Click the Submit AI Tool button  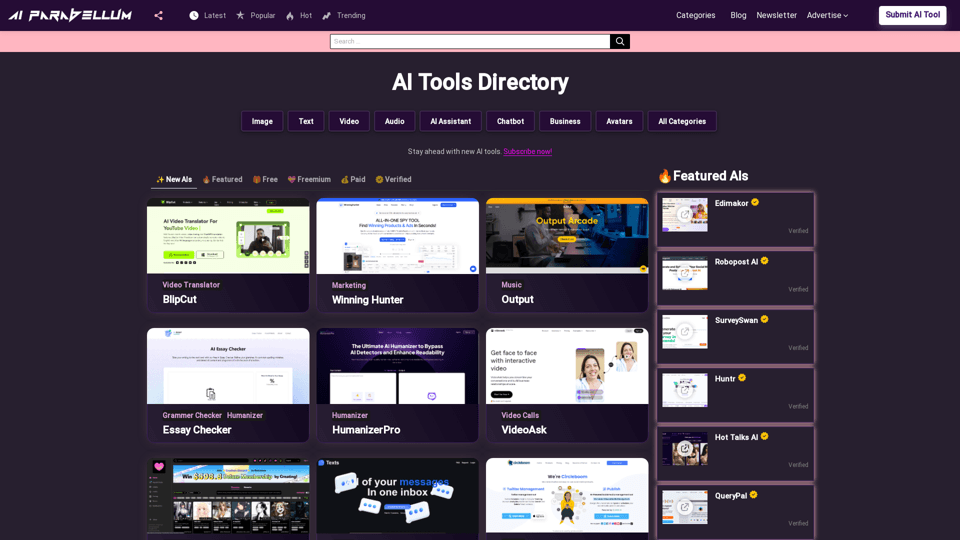(x=912, y=15)
